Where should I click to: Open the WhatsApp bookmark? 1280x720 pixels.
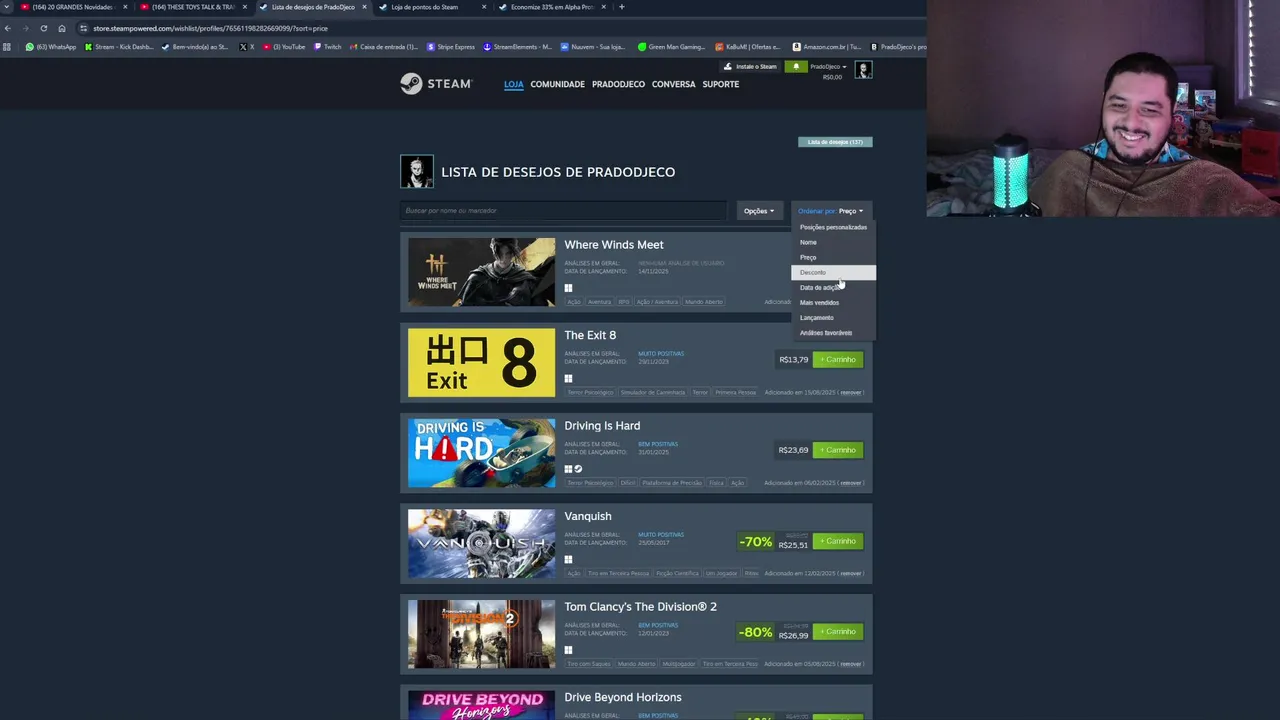tap(51, 47)
